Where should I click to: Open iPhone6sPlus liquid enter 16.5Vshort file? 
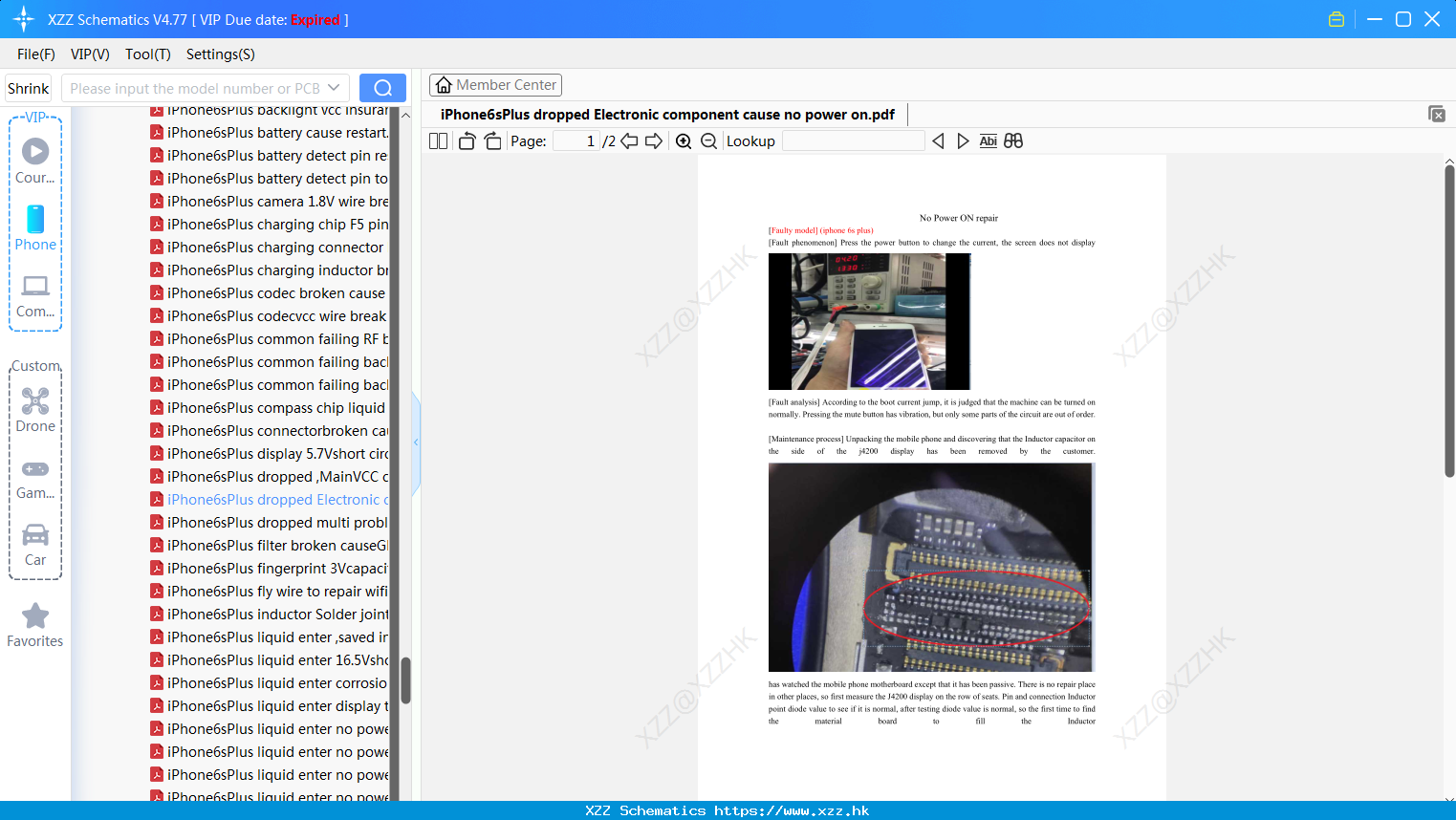(269, 660)
